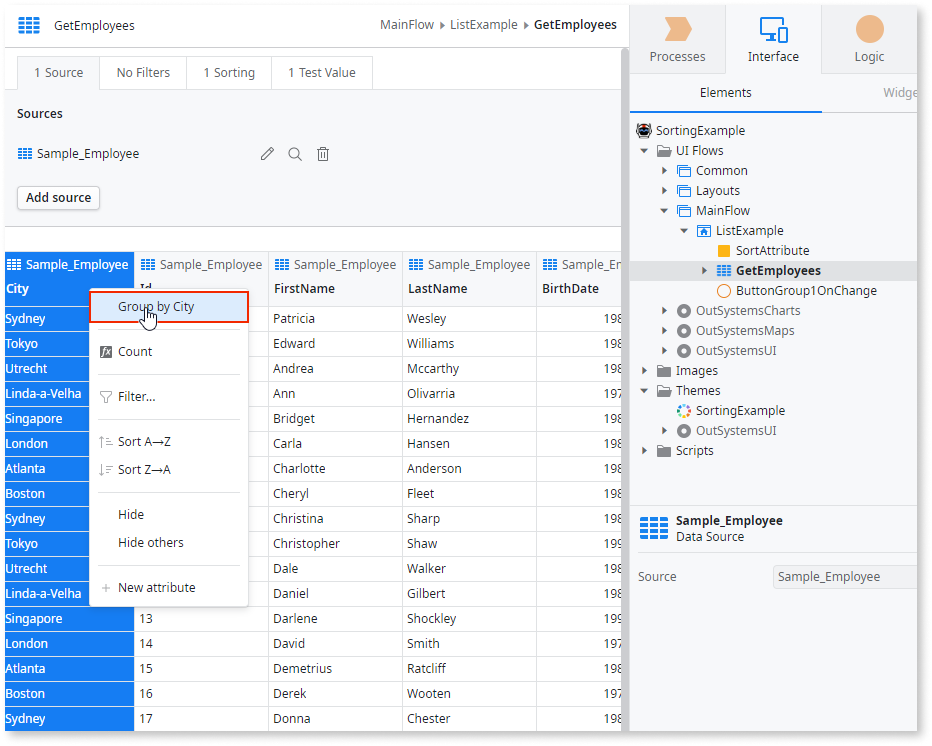Click the Add source button
Screen dimensions: 932x746
58,197
